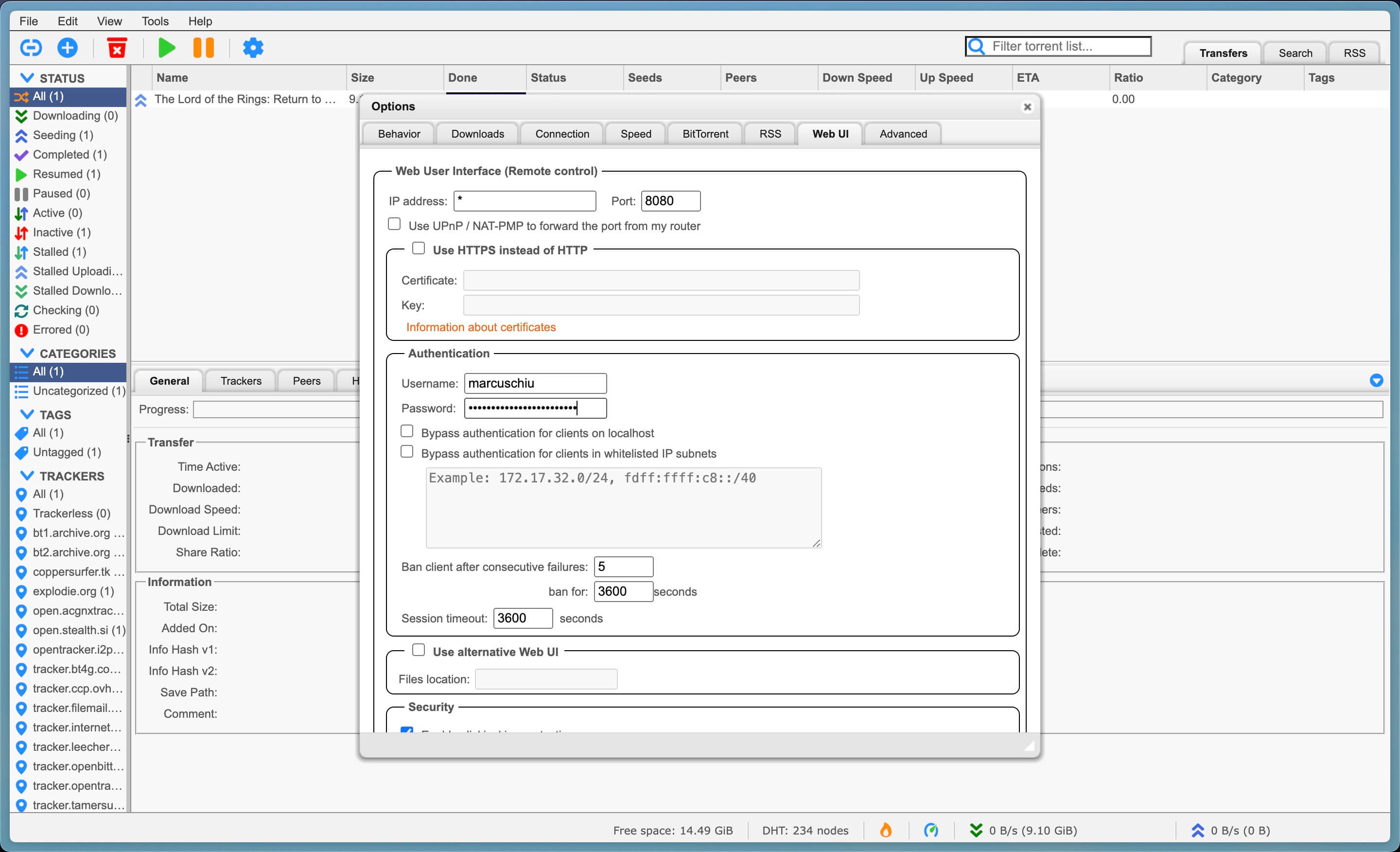Click the blue collapse arrow in properties panel
This screenshot has height=852, width=1400.
(x=1376, y=381)
